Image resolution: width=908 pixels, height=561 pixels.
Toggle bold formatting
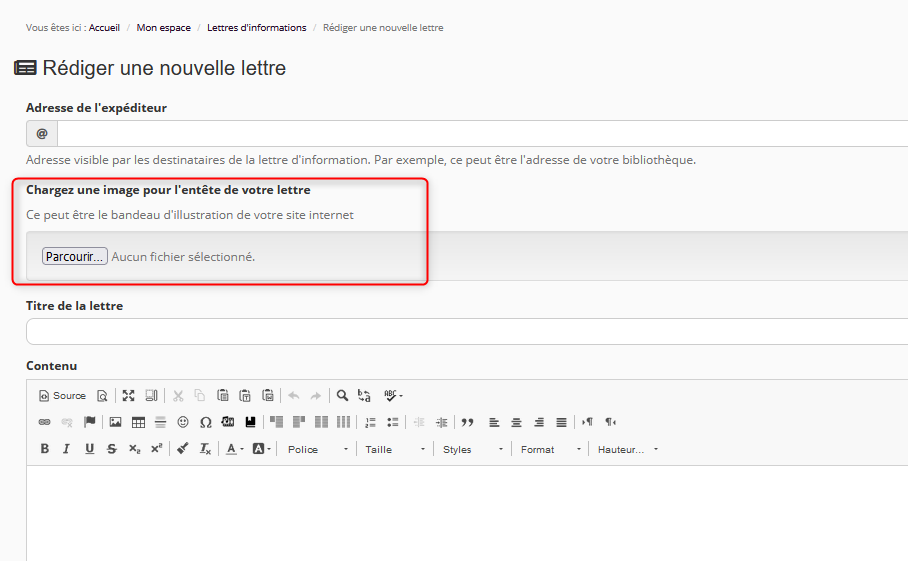[44, 449]
